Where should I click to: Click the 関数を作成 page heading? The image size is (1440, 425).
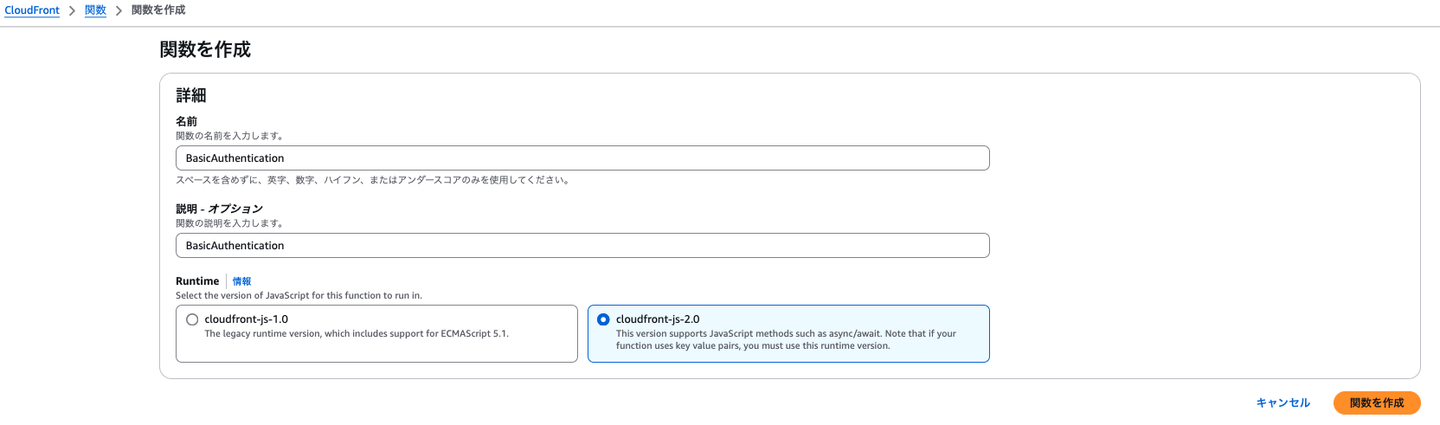coord(205,49)
